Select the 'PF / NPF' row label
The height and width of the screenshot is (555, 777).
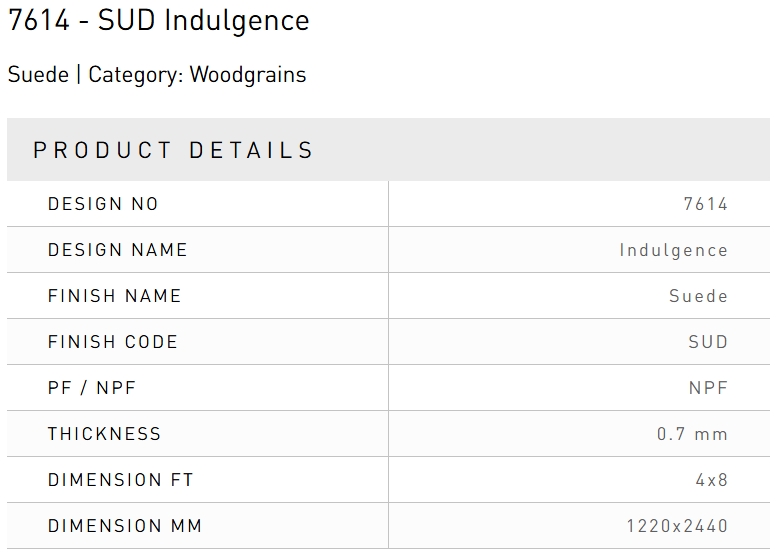coord(92,388)
